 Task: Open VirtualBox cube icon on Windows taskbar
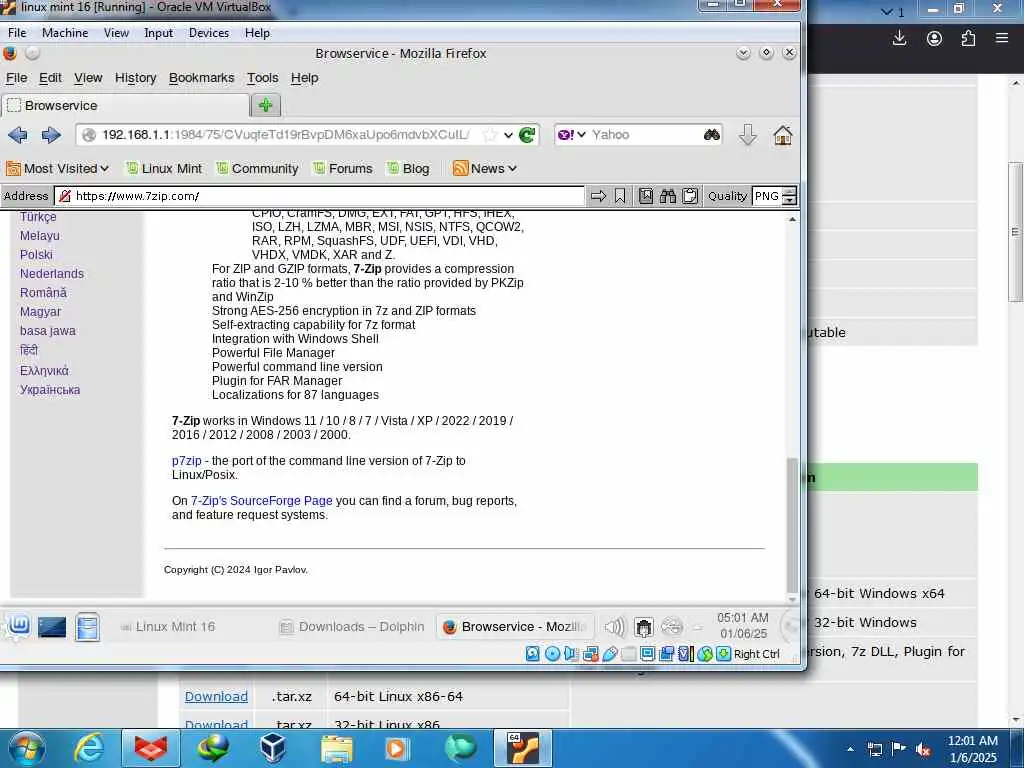coord(273,748)
